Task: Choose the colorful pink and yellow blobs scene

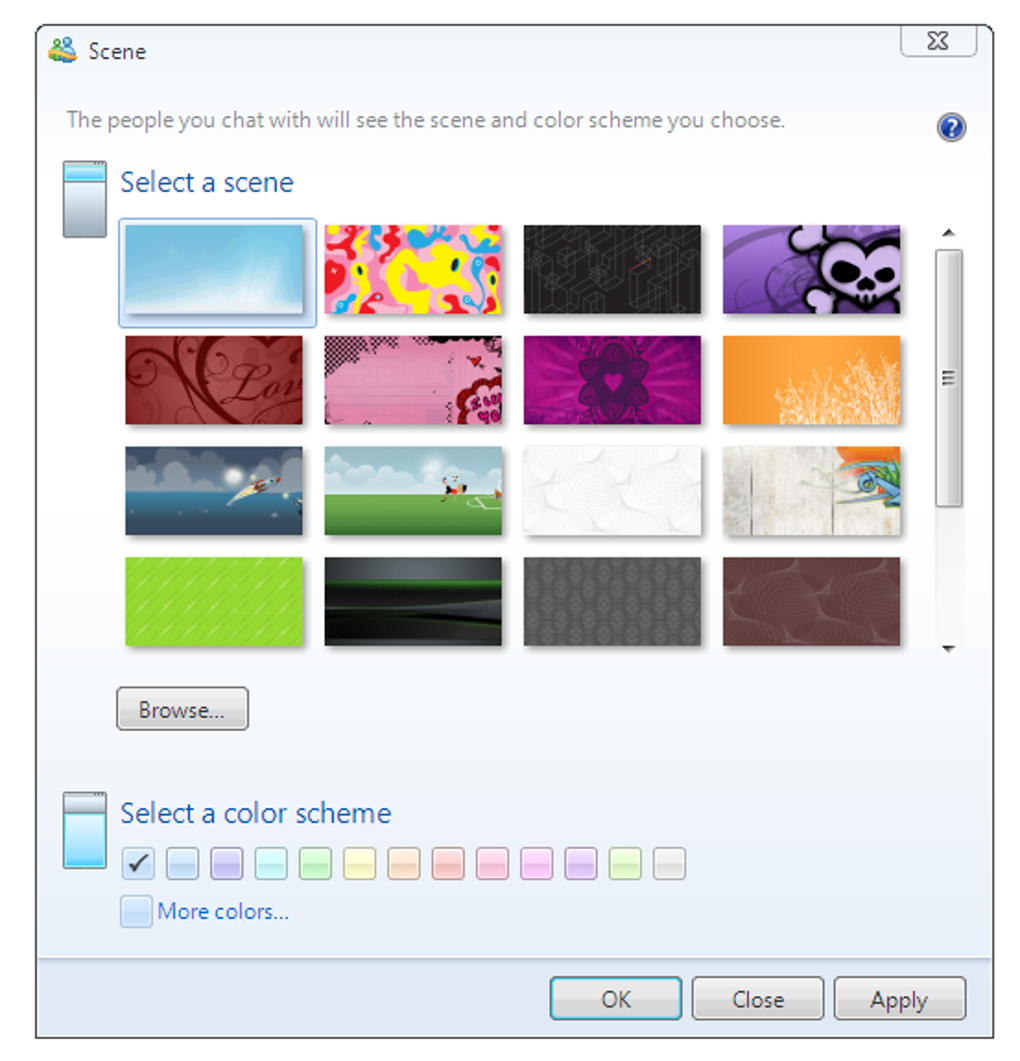Action: click(413, 269)
